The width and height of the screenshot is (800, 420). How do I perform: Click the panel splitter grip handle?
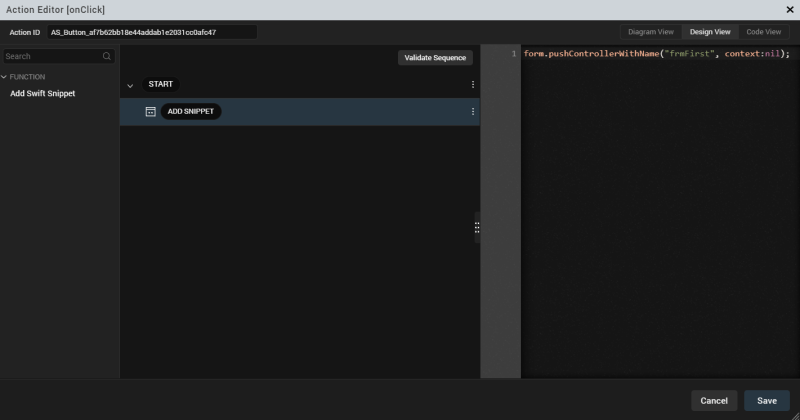click(x=477, y=228)
